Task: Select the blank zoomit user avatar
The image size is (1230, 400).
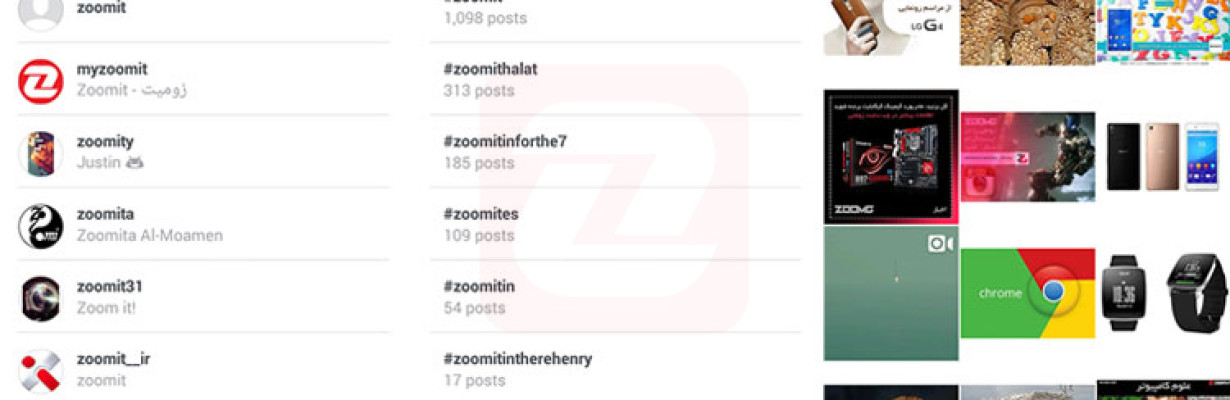Action: click(41, 13)
